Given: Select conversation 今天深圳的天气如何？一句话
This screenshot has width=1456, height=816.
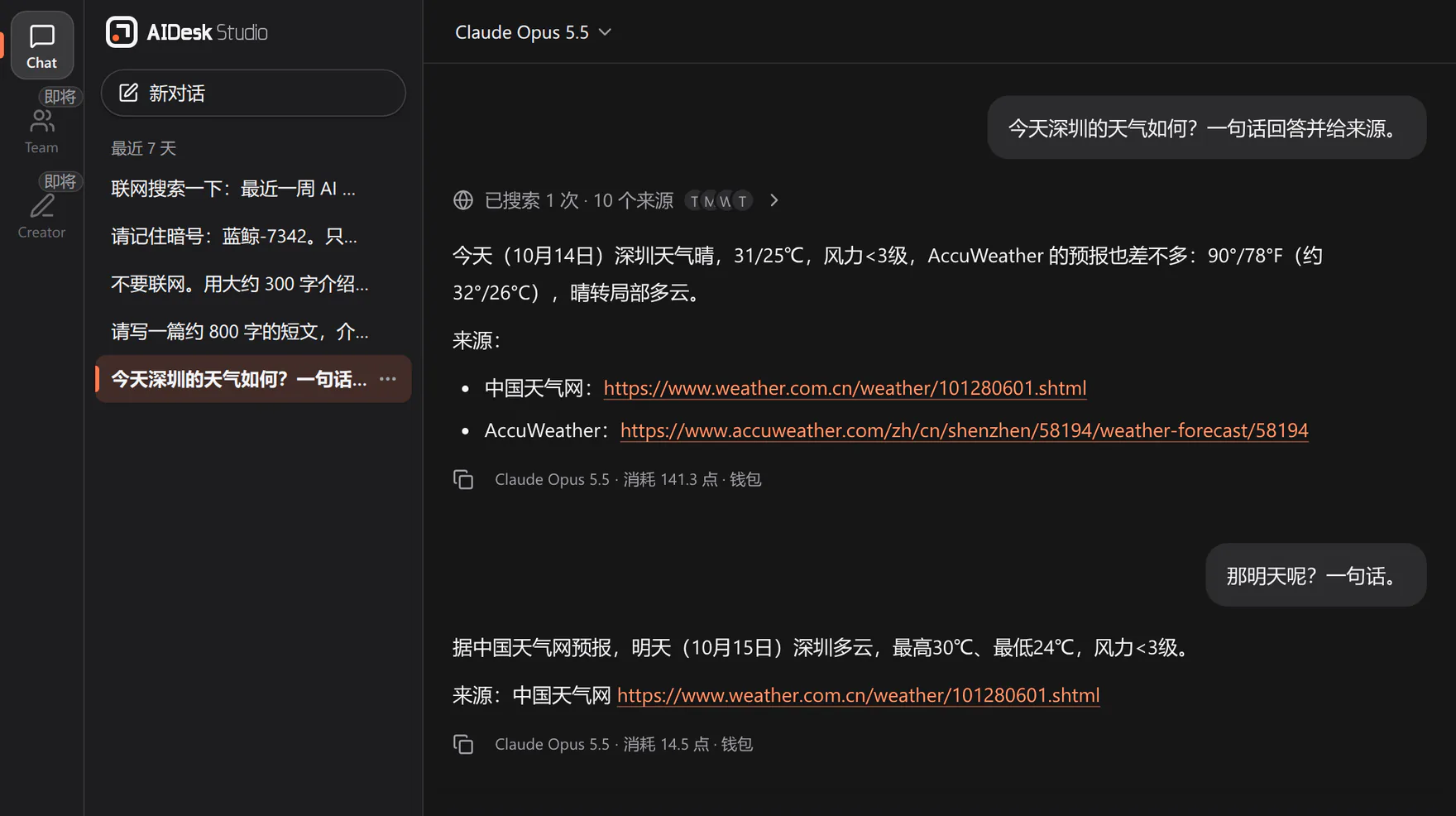Looking at the screenshot, I should (x=253, y=379).
